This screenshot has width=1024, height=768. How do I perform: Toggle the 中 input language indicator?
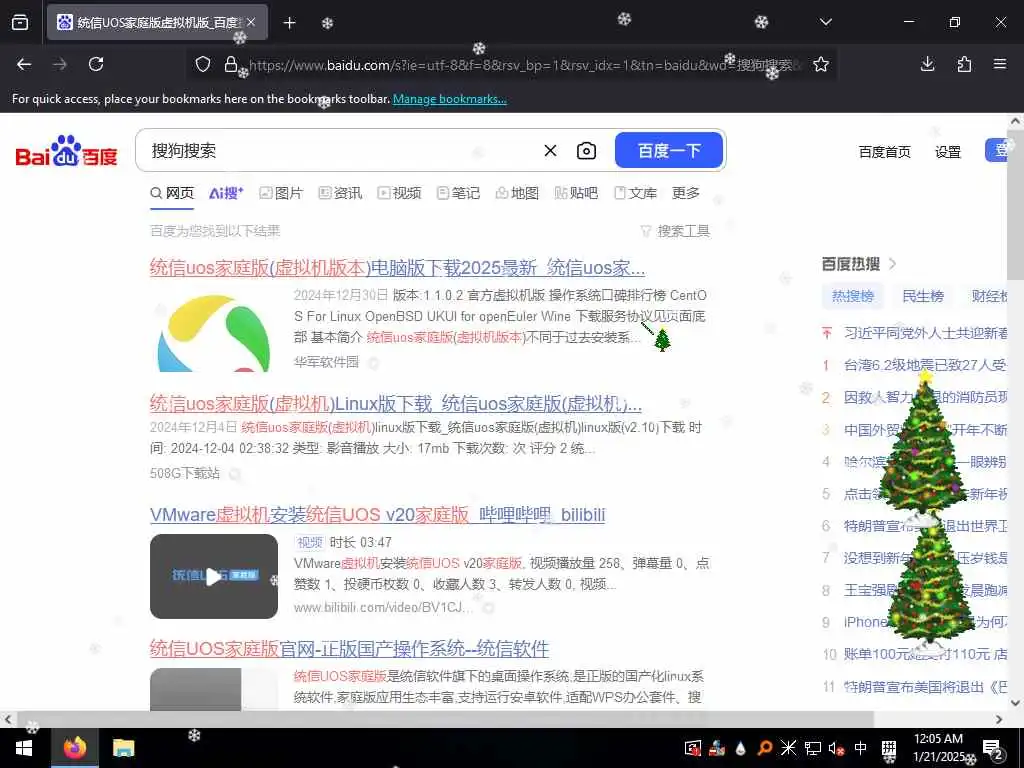pos(861,748)
